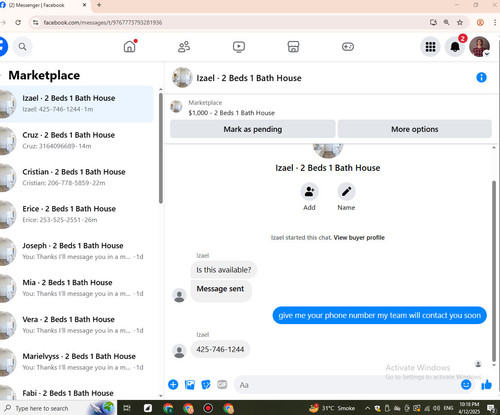Screen dimensions: 500x415
Task: Open the Erice conversation in the list
Action: (x=77, y=214)
